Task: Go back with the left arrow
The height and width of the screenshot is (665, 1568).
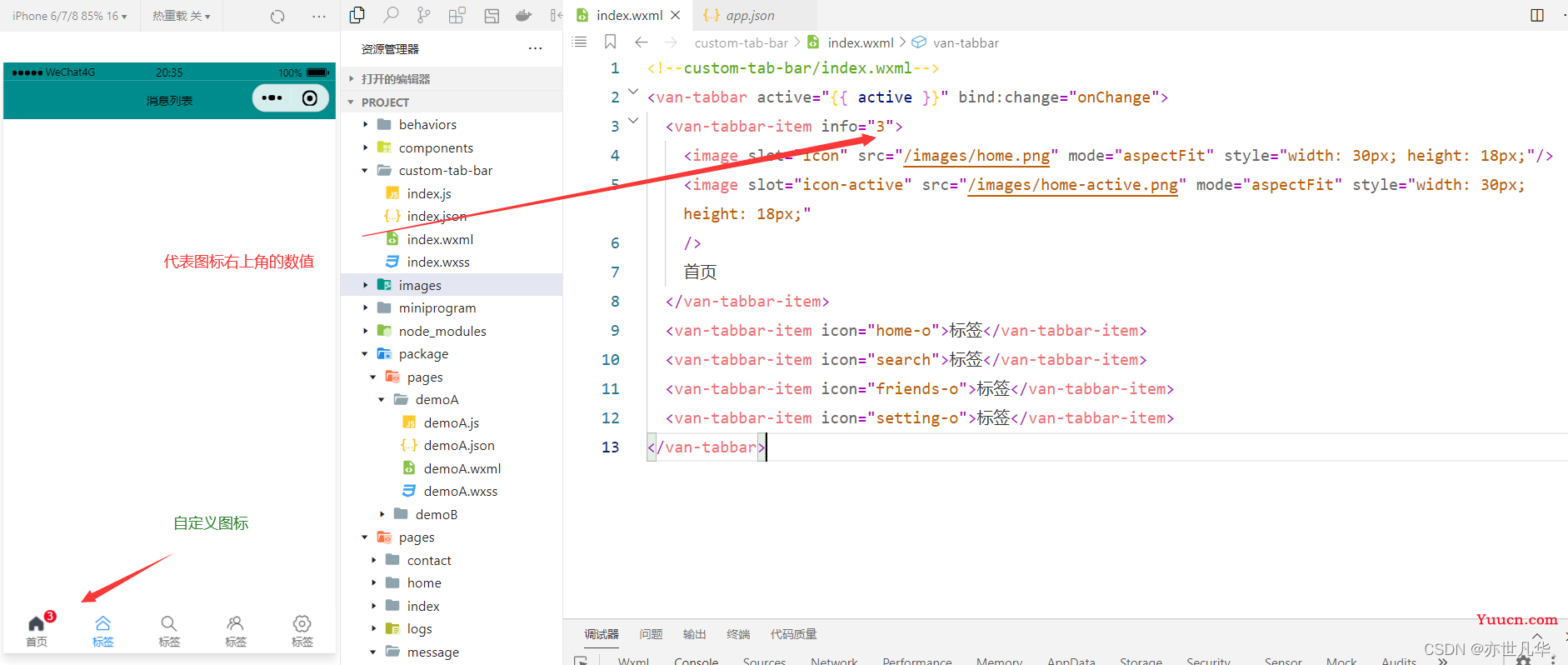Action: point(641,42)
